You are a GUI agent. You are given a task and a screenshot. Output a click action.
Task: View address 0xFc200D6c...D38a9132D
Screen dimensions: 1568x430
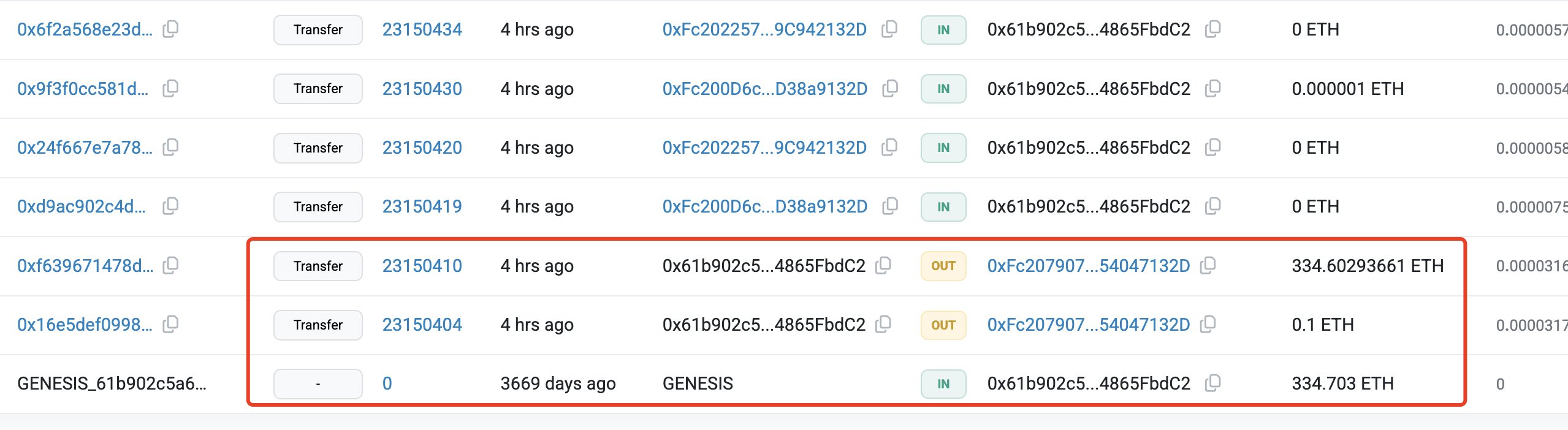[x=766, y=88]
